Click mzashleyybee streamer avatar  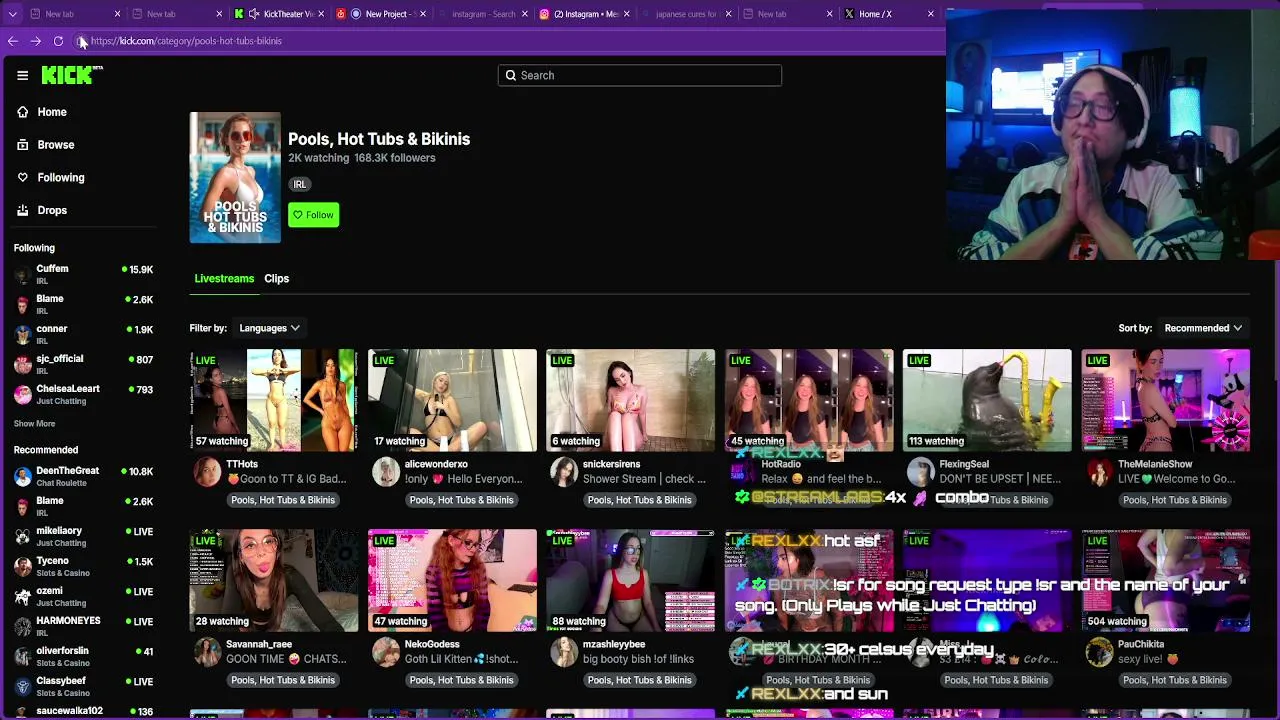tap(563, 652)
